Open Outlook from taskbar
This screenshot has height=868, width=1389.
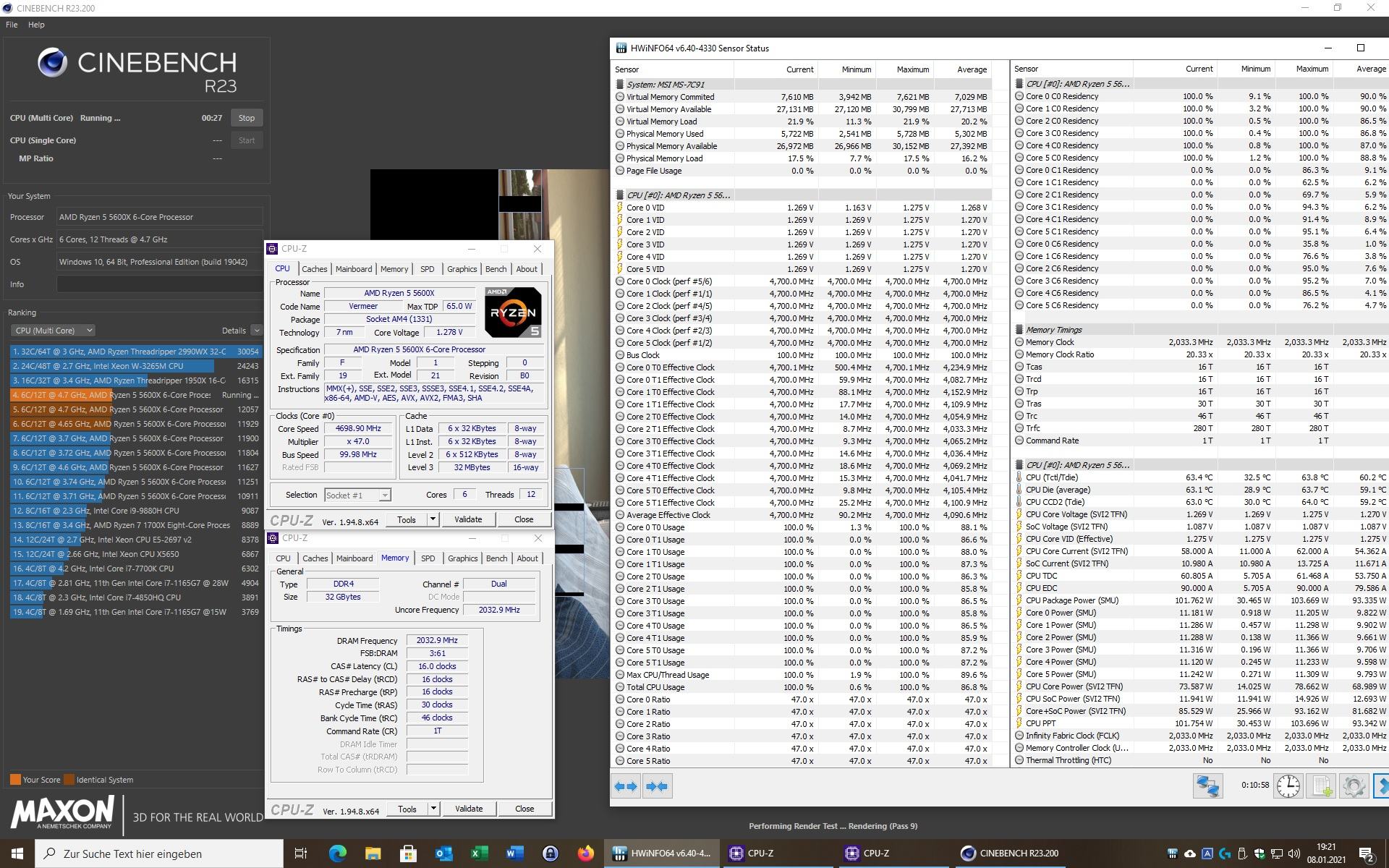click(x=443, y=854)
